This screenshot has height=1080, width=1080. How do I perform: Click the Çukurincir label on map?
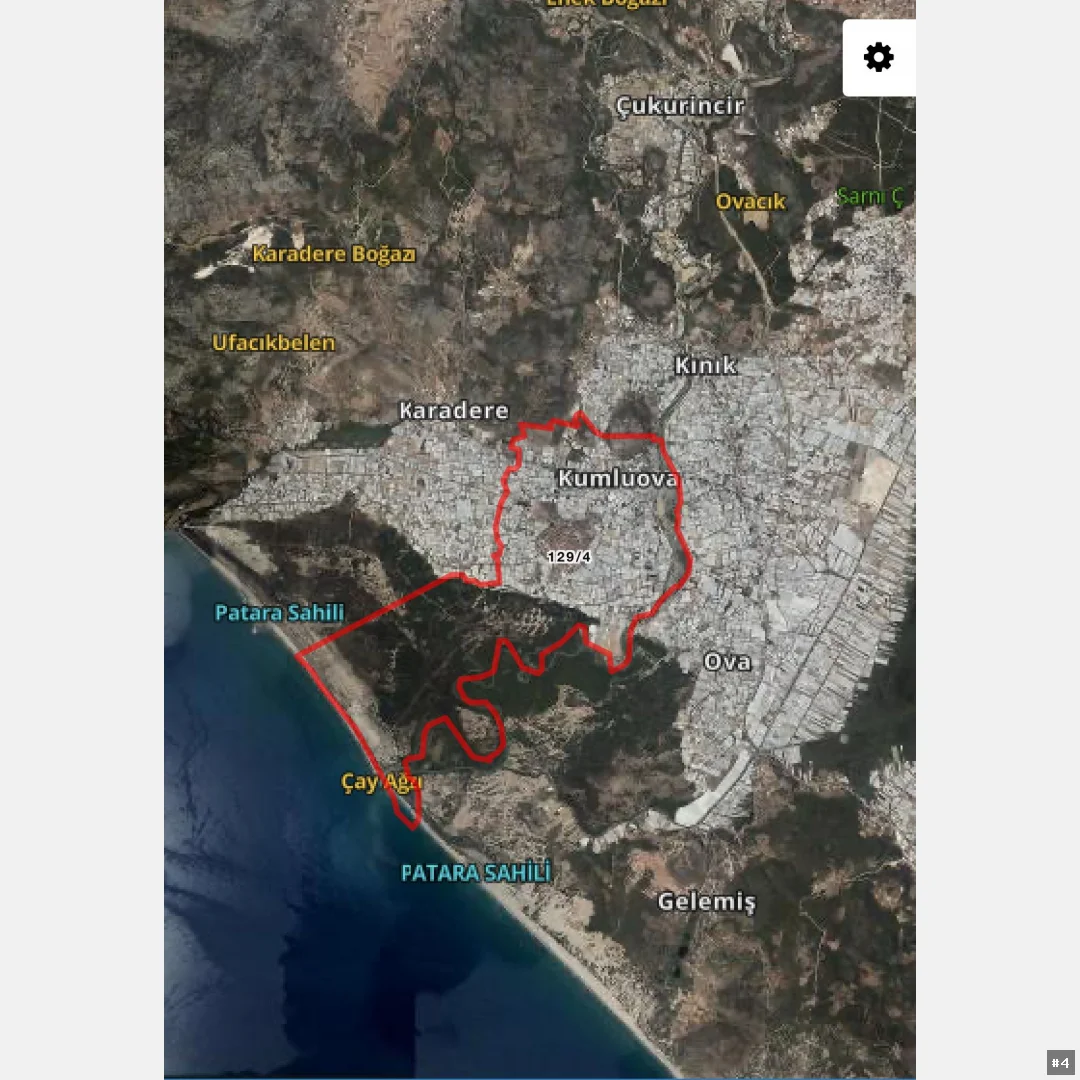coord(680,106)
